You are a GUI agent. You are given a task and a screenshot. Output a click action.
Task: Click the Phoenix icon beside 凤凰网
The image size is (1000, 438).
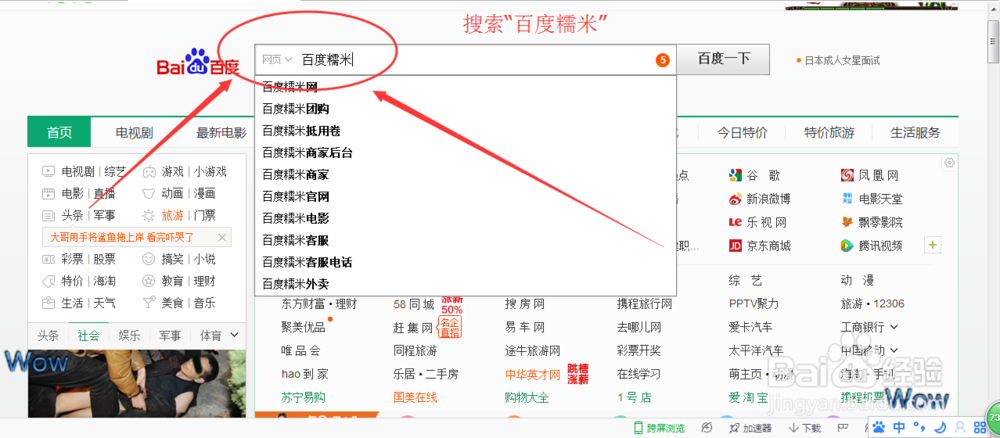[847, 175]
